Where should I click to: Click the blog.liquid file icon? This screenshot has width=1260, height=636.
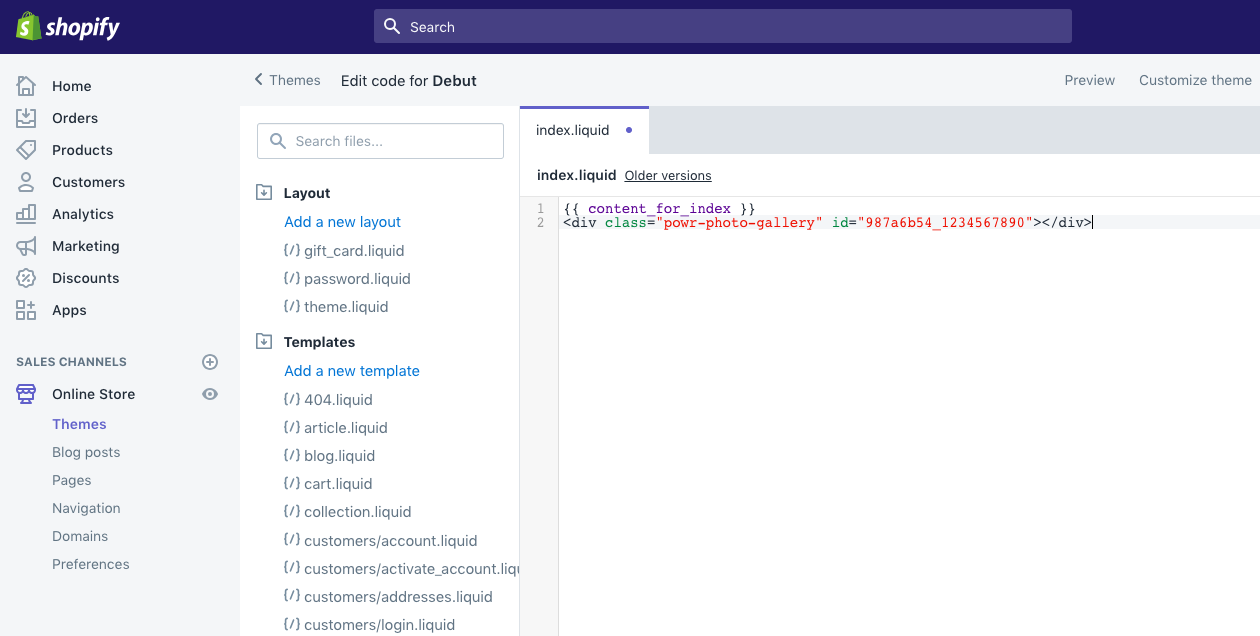pyautogui.click(x=291, y=455)
